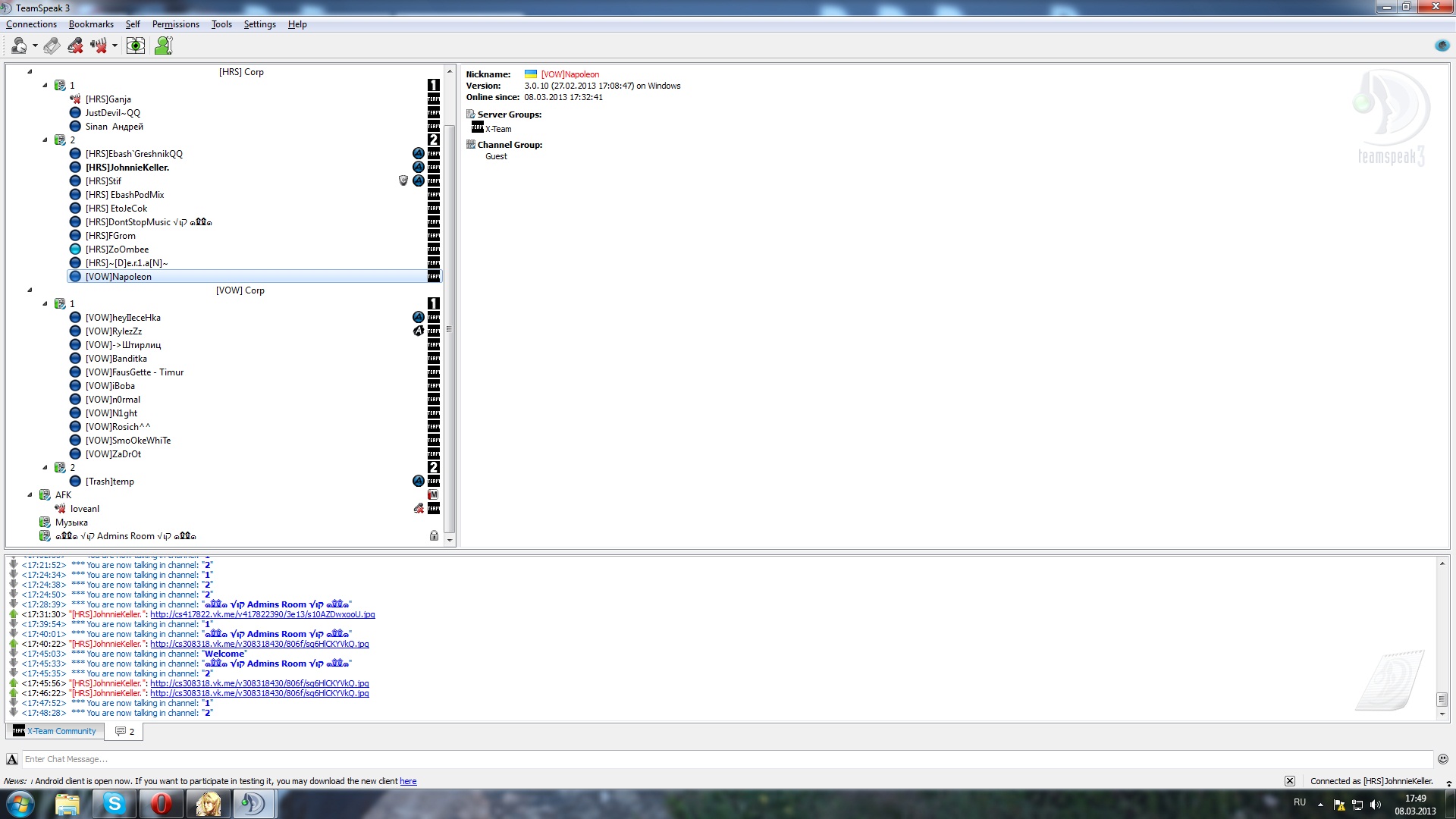This screenshot has height=819, width=1456.
Task: Toggle the Mute Speakers toolbar button
Action: (99, 46)
